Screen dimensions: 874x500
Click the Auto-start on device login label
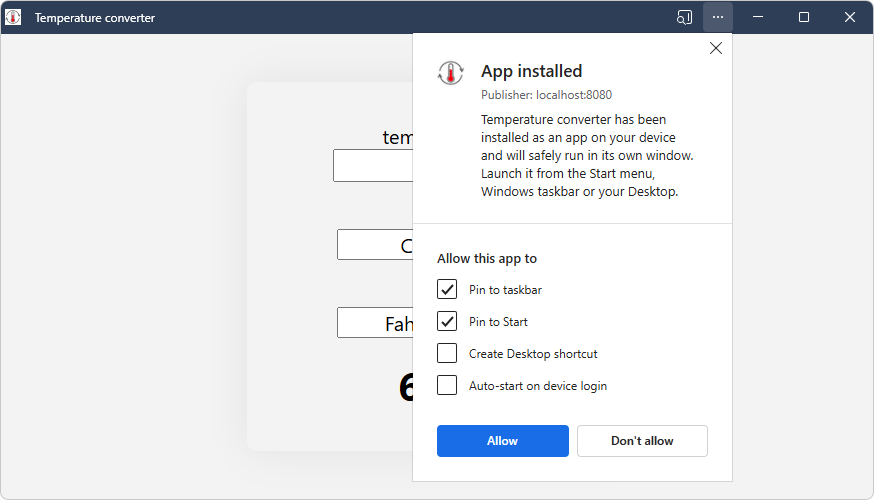(x=538, y=386)
